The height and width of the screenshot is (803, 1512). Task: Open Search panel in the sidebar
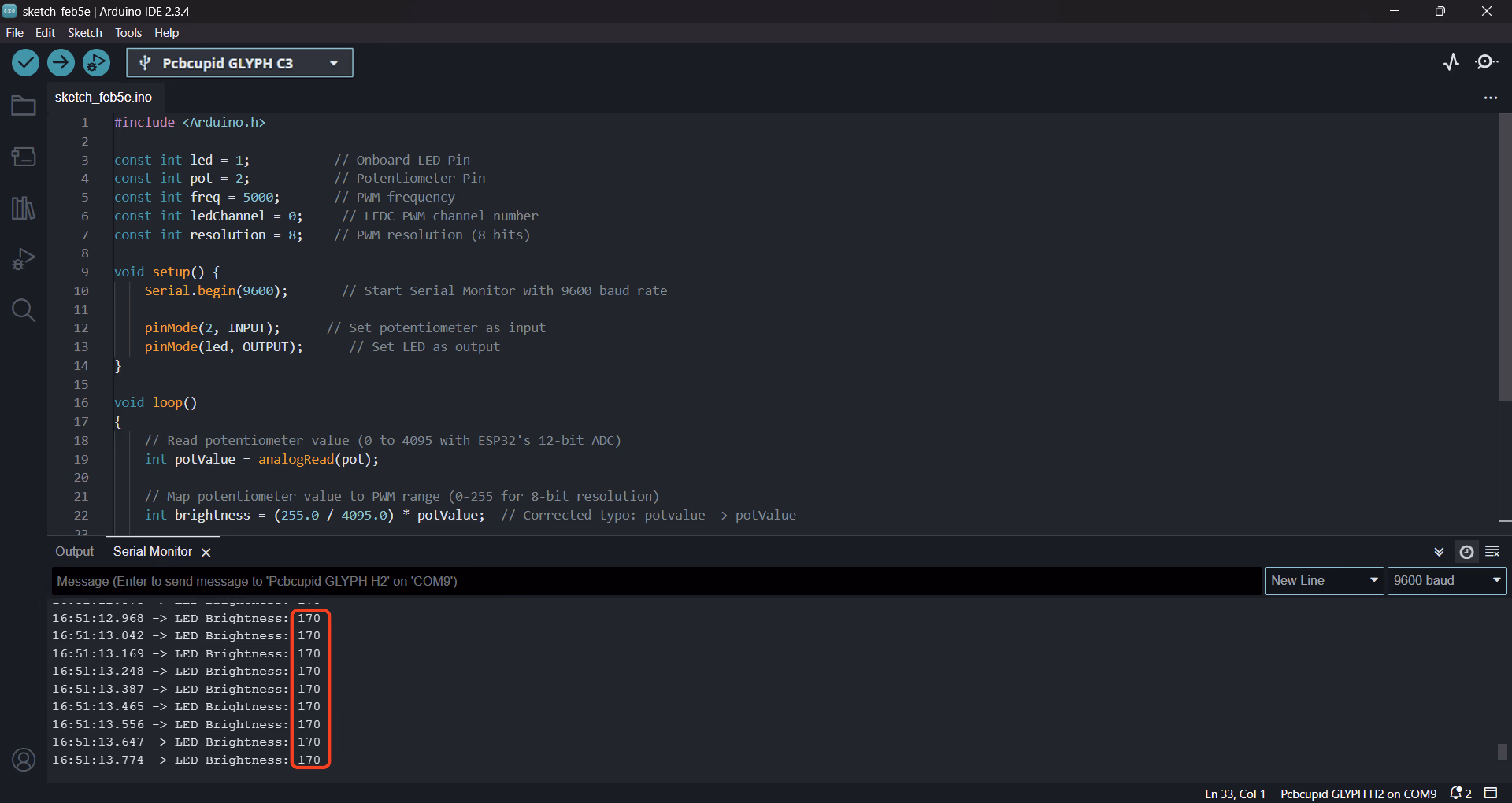(24, 310)
